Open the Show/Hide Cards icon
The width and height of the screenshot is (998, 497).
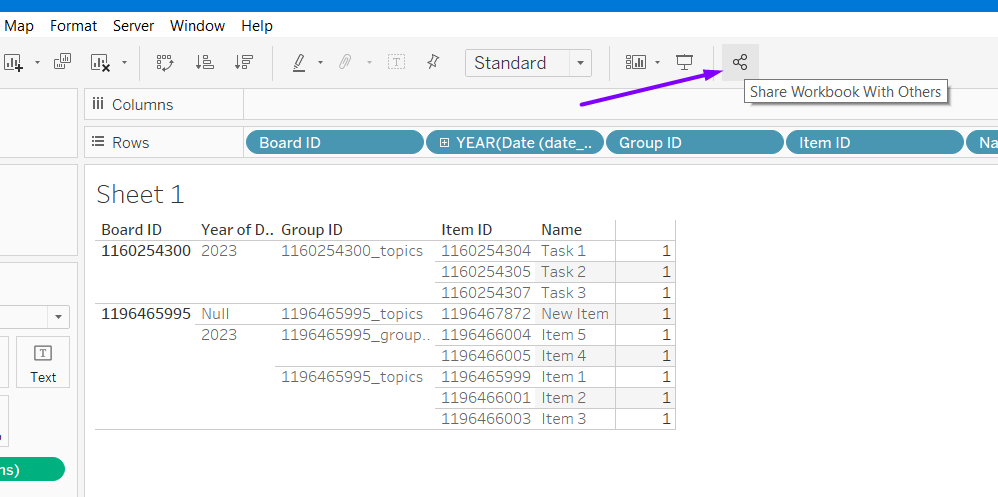coord(635,62)
